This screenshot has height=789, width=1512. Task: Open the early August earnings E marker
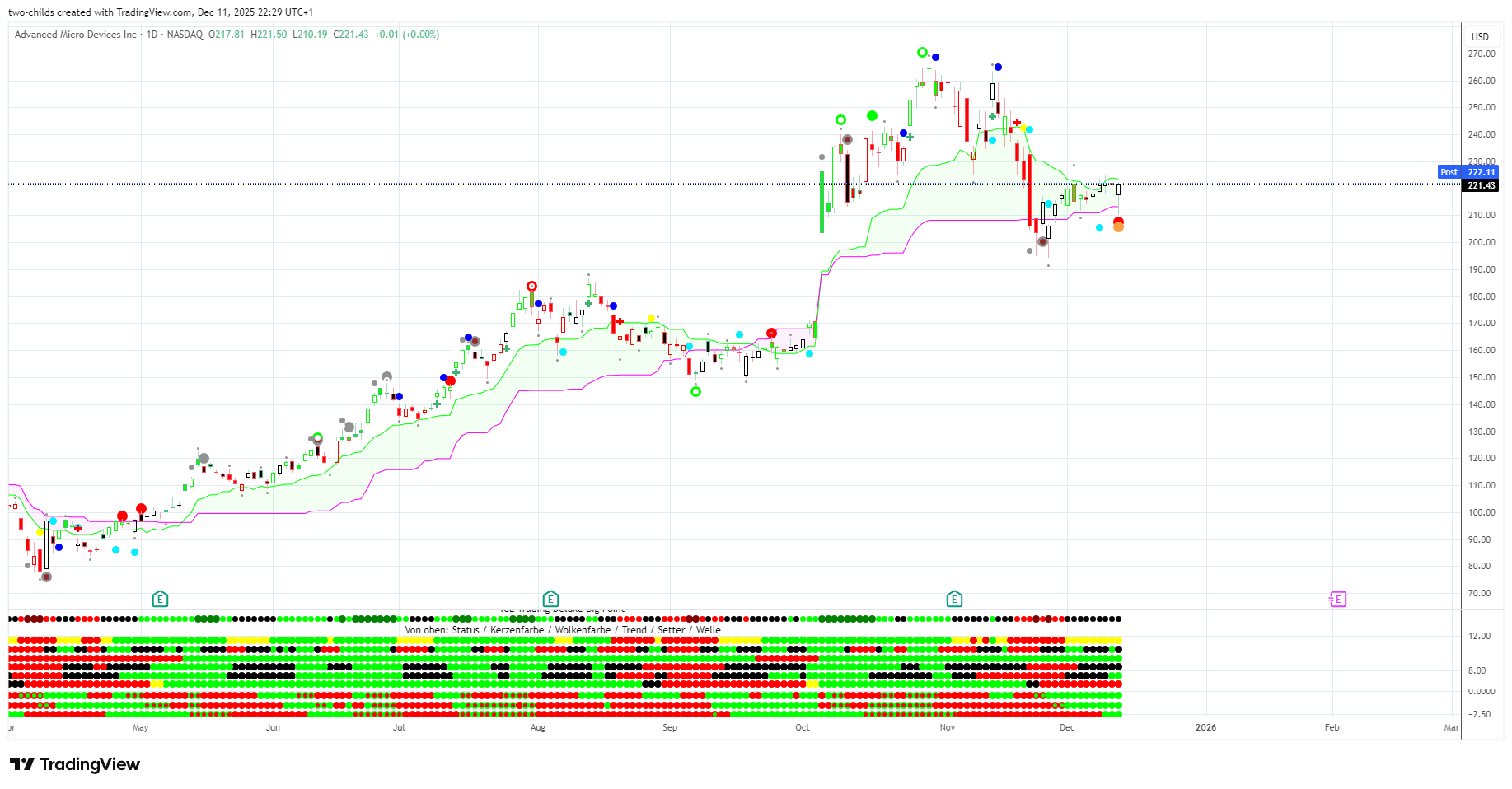tap(550, 599)
